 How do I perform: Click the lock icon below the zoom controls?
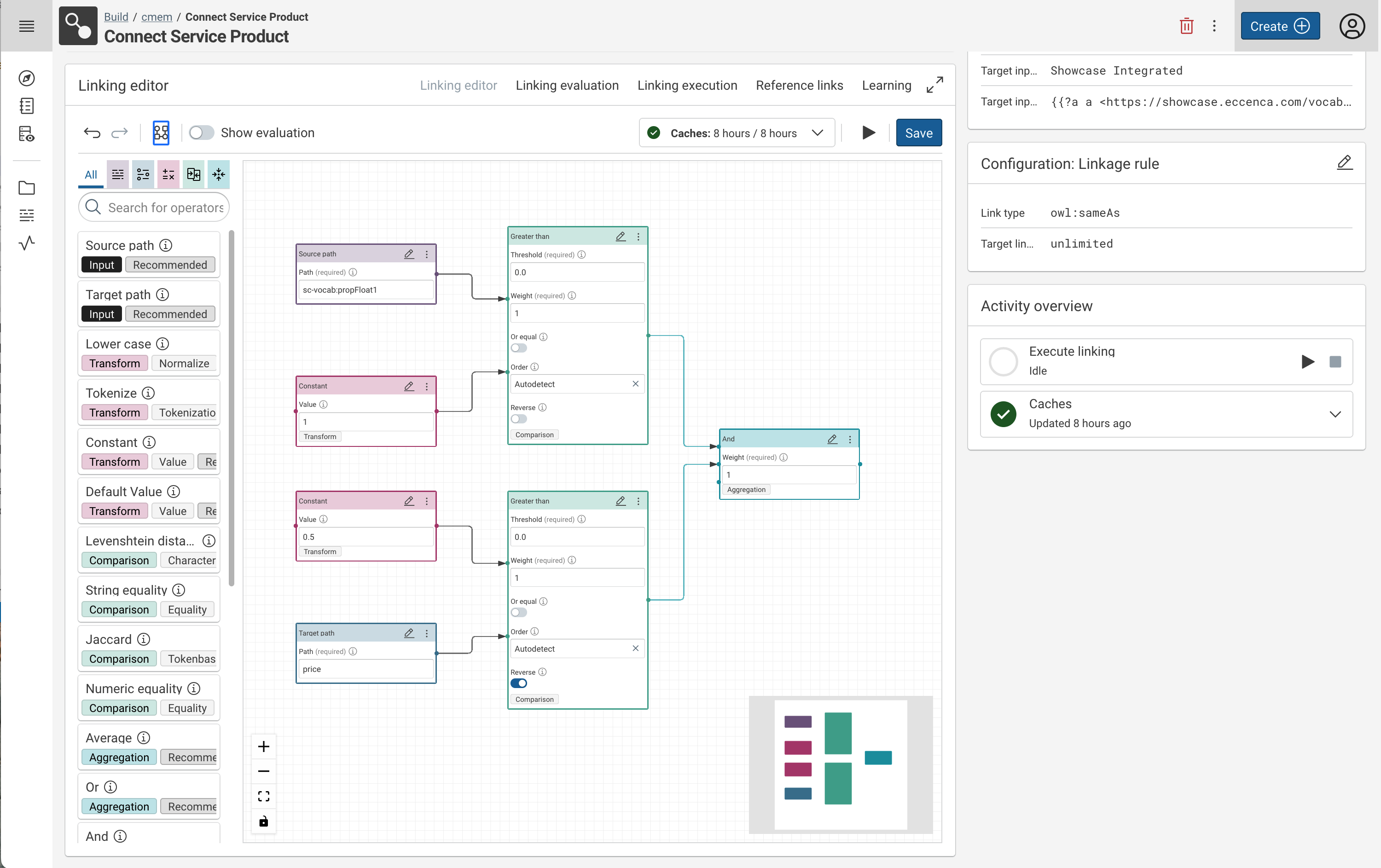tap(264, 821)
